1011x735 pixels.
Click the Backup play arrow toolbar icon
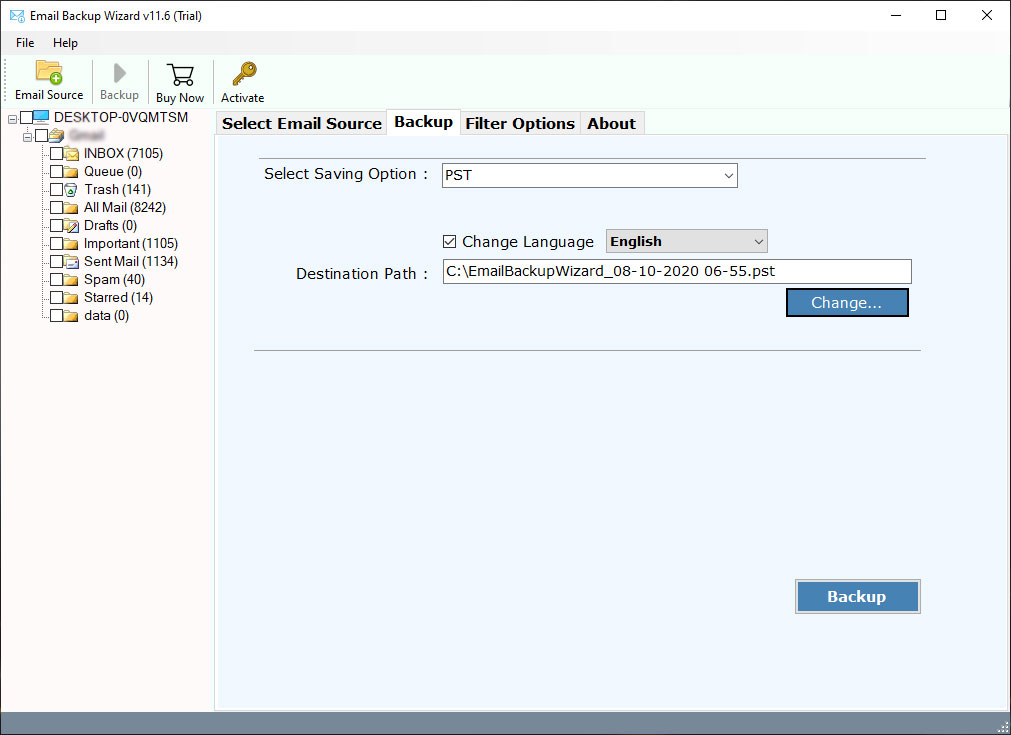point(119,73)
